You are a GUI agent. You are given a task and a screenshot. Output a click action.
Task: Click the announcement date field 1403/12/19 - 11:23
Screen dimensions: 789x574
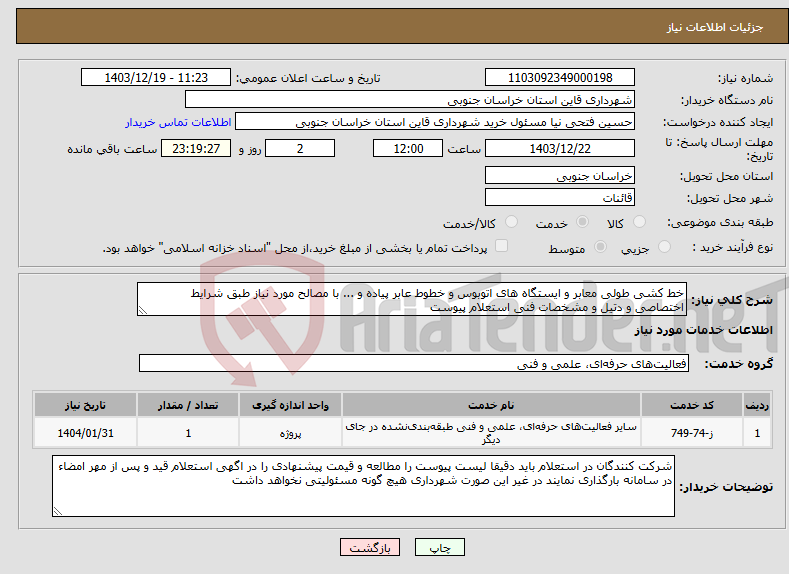tap(156, 77)
